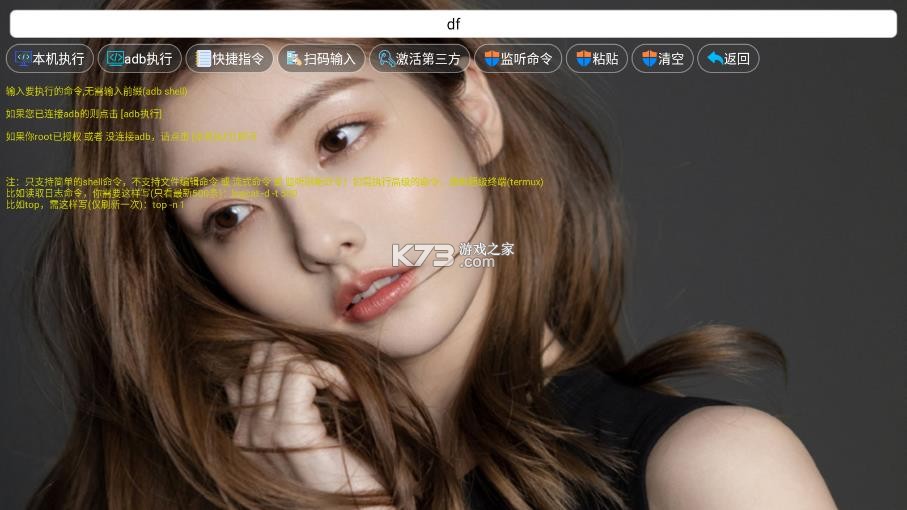Image resolution: width=907 pixels, height=510 pixels.
Task: Go back using 返回 button
Action: [x=728, y=58]
